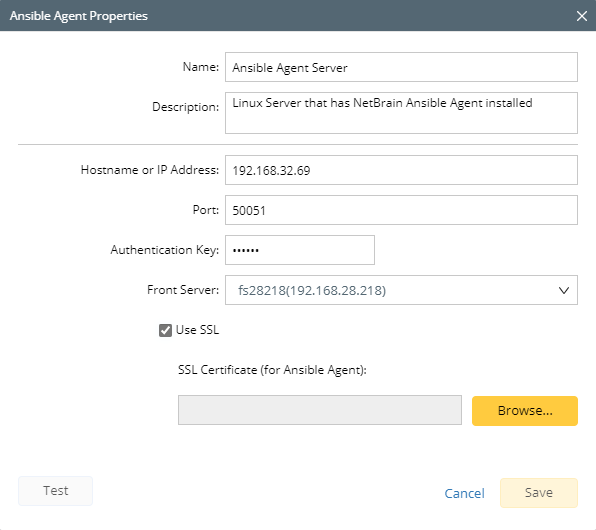Focus the Authentication Key password field
This screenshot has height=530, width=596.
tap(300, 250)
